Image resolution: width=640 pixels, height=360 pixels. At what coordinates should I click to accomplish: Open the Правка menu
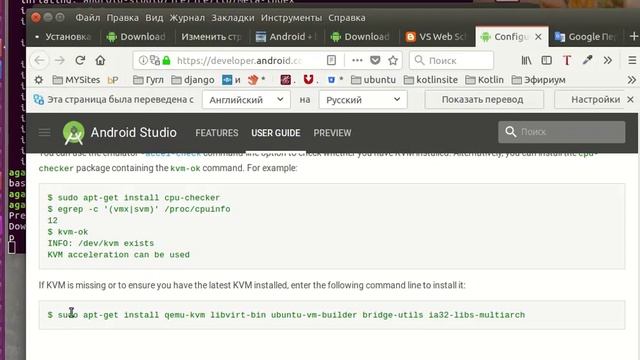point(122,18)
